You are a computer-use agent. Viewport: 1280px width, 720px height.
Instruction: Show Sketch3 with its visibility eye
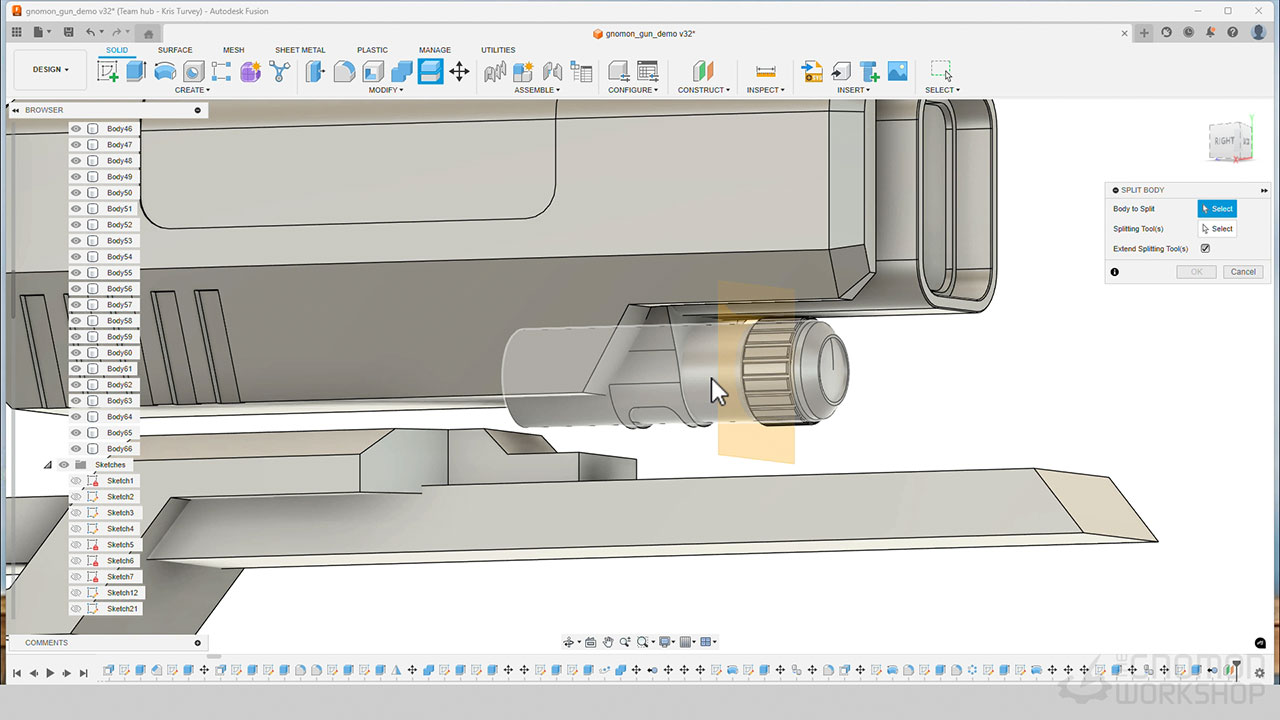pyautogui.click(x=76, y=513)
